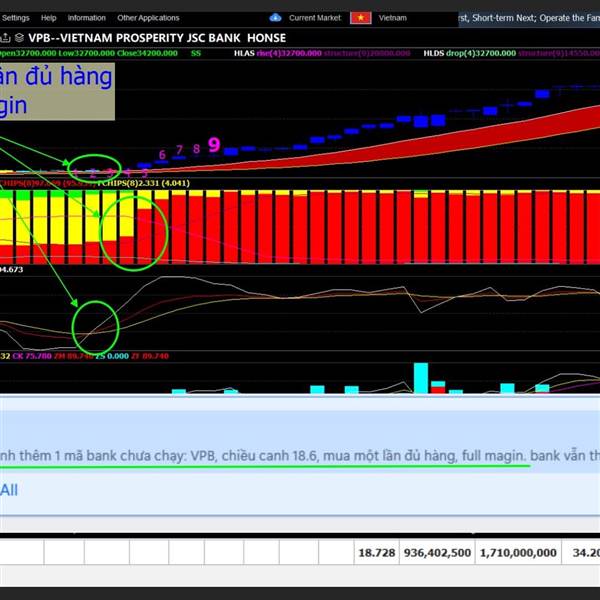The height and width of the screenshot is (600, 600).
Task: Click the HLDS drop(4)32700.000 label
Action: [x=470, y=53]
